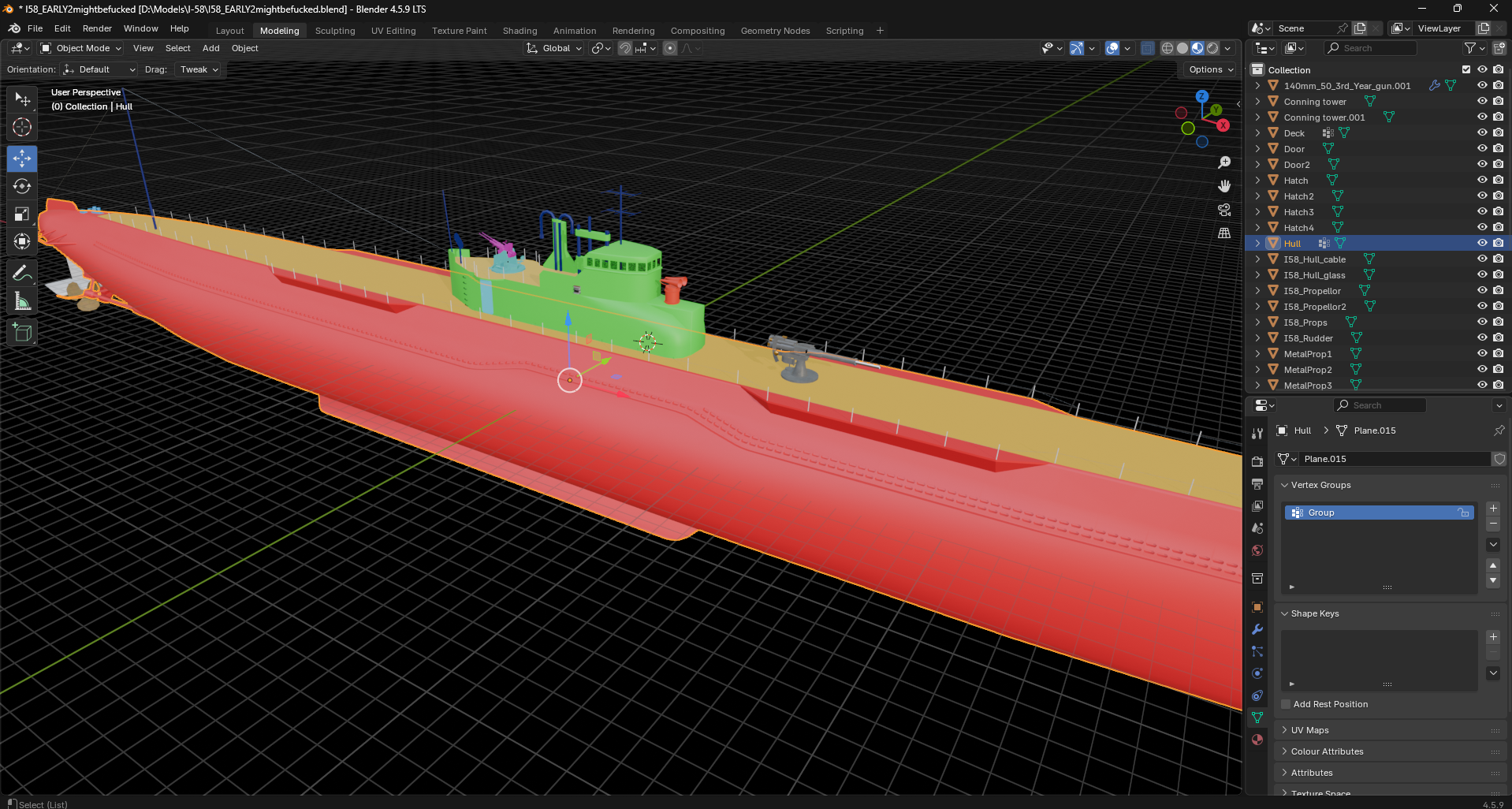Viewport: 1512px width, 809px height.
Task: Choose the Measure ruler tool
Action: [x=22, y=301]
